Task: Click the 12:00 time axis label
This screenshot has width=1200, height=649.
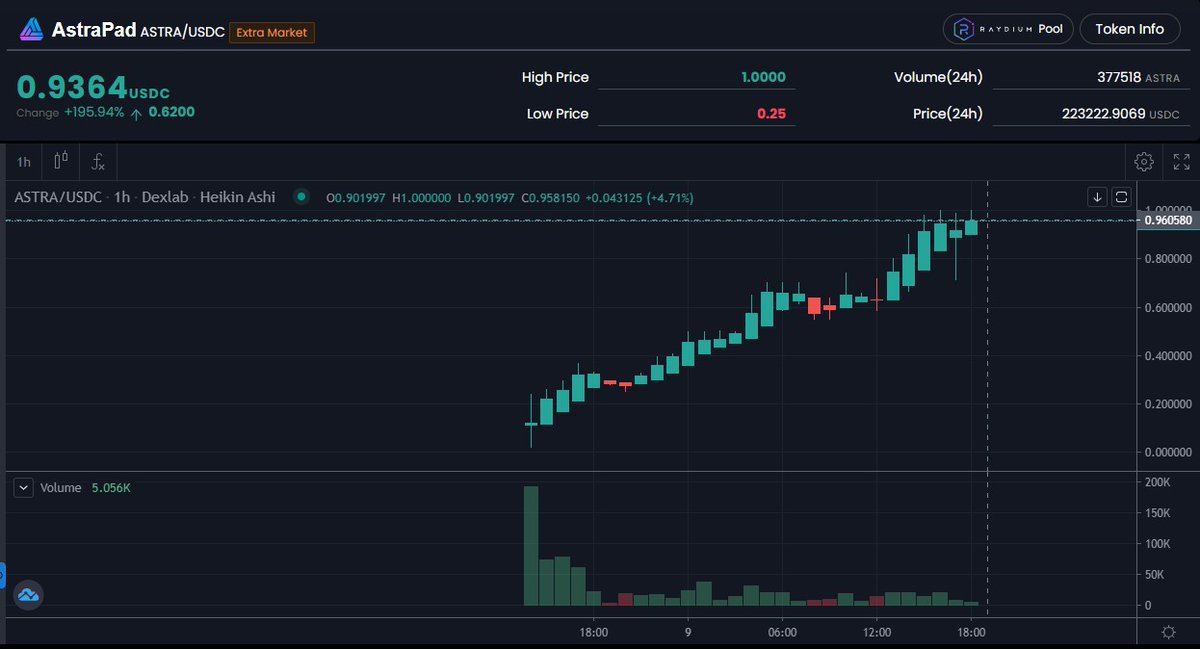Action: click(877, 632)
